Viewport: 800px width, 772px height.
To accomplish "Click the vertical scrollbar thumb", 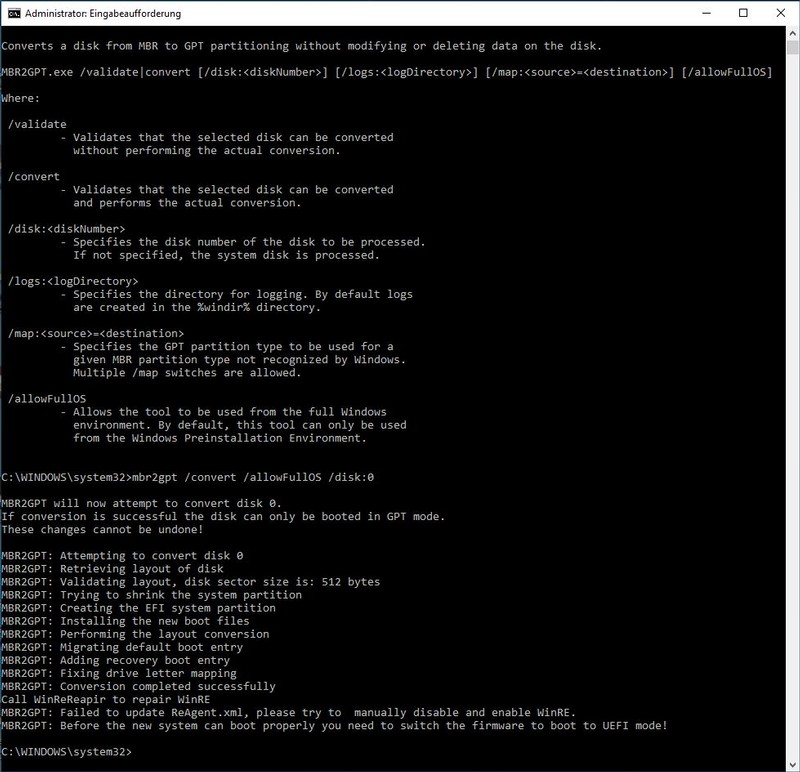I will pyautogui.click(x=792, y=47).
